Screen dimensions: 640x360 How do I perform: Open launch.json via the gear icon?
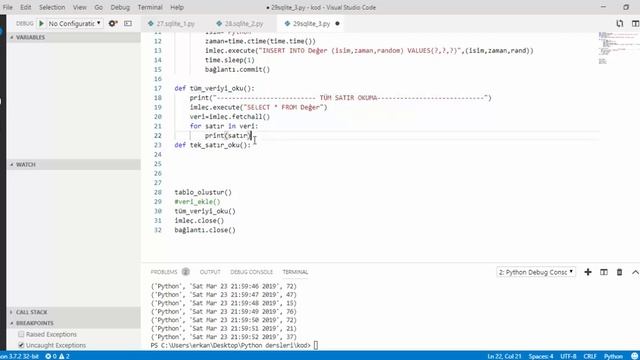pyautogui.click(x=113, y=24)
